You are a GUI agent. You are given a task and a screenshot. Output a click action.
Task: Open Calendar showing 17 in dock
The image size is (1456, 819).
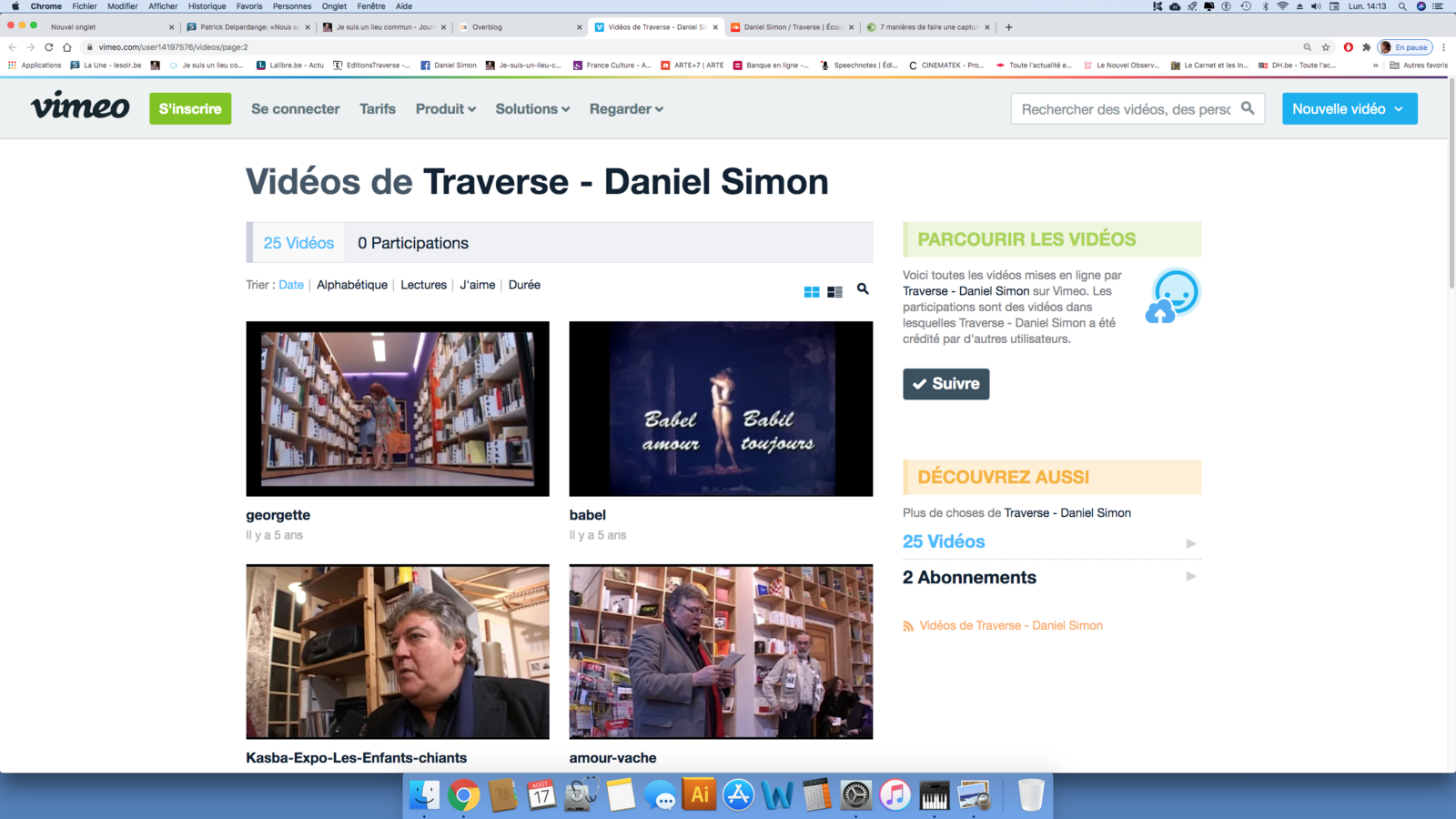coord(541,794)
